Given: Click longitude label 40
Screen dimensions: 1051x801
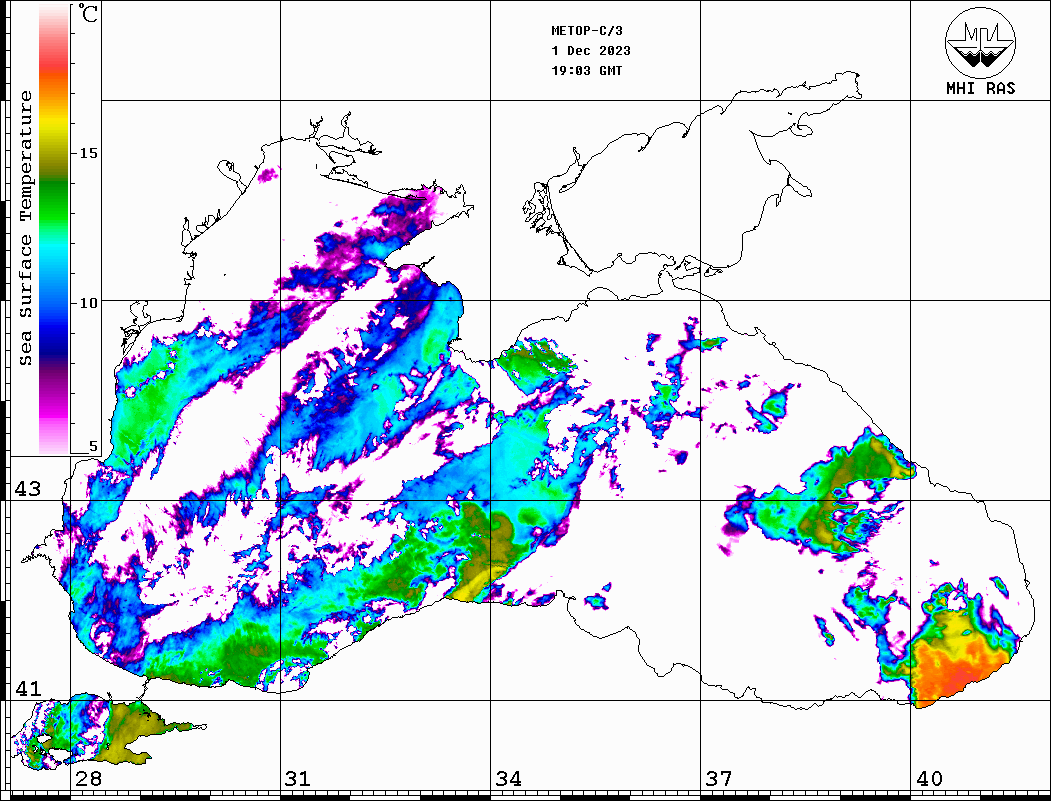Looking at the screenshot, I should (x=929, y=778).
